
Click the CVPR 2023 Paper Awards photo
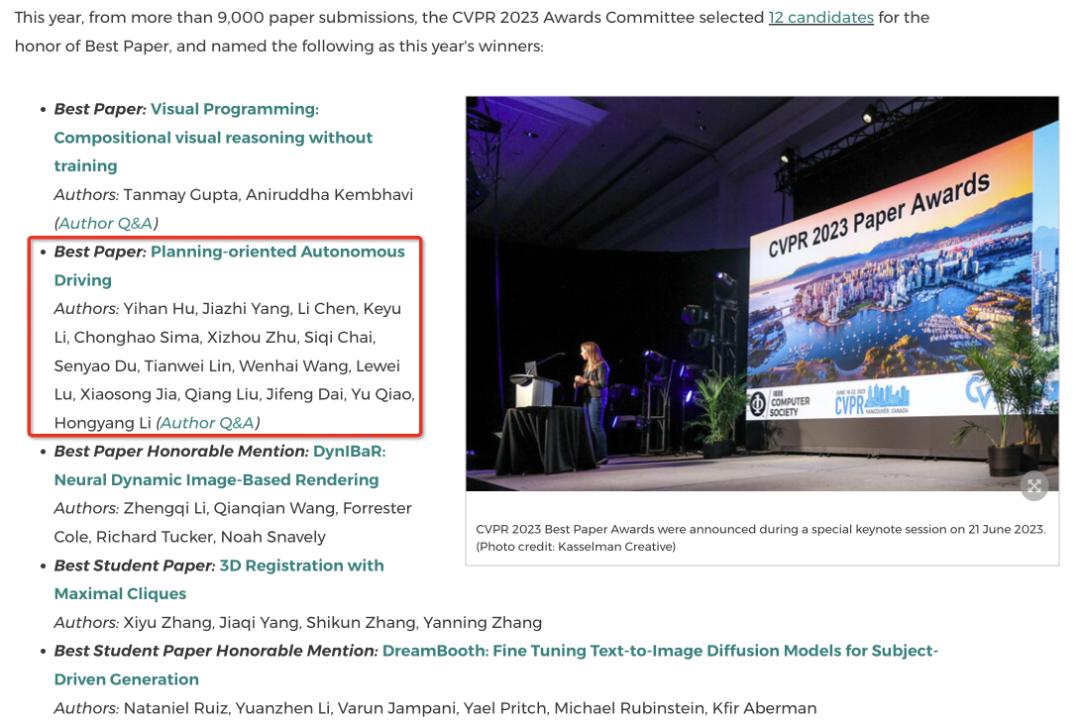[x=762, y=293]
